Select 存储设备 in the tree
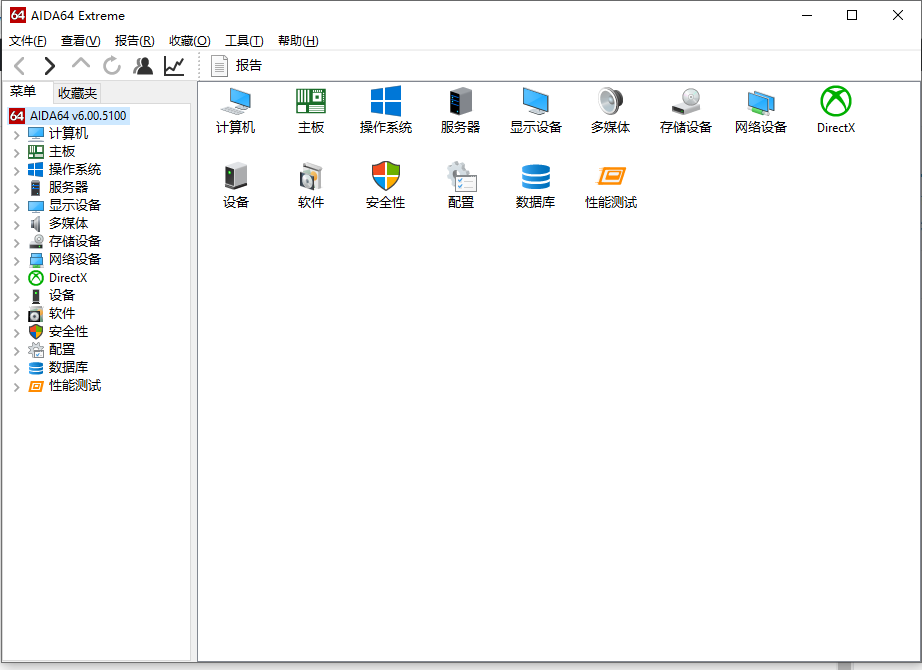The width and height of the screenshot is (922, 670). (x=75, y=241)
